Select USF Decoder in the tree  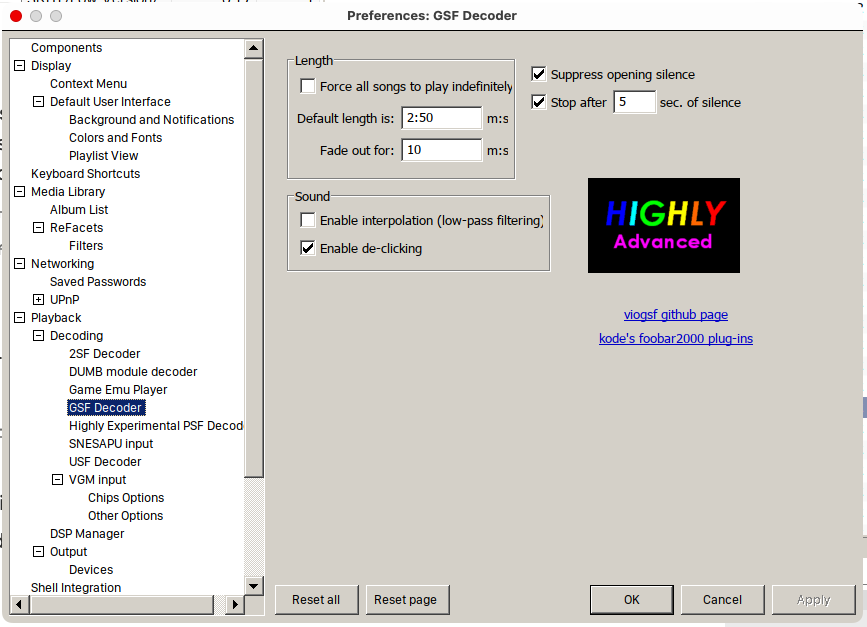point(105,462)
